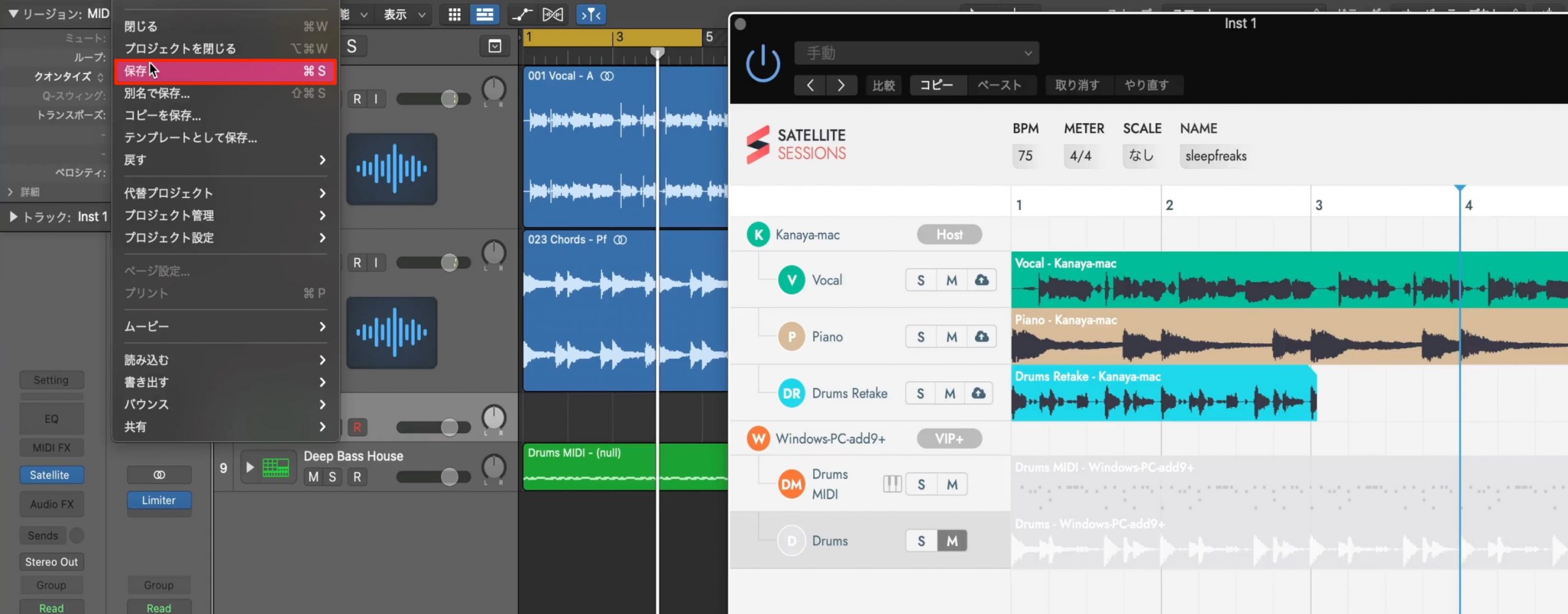Click the cloud upload icon on Vocal track
Image resolution: width=1568 pixels, height=614 pixels.
point(981,280)
